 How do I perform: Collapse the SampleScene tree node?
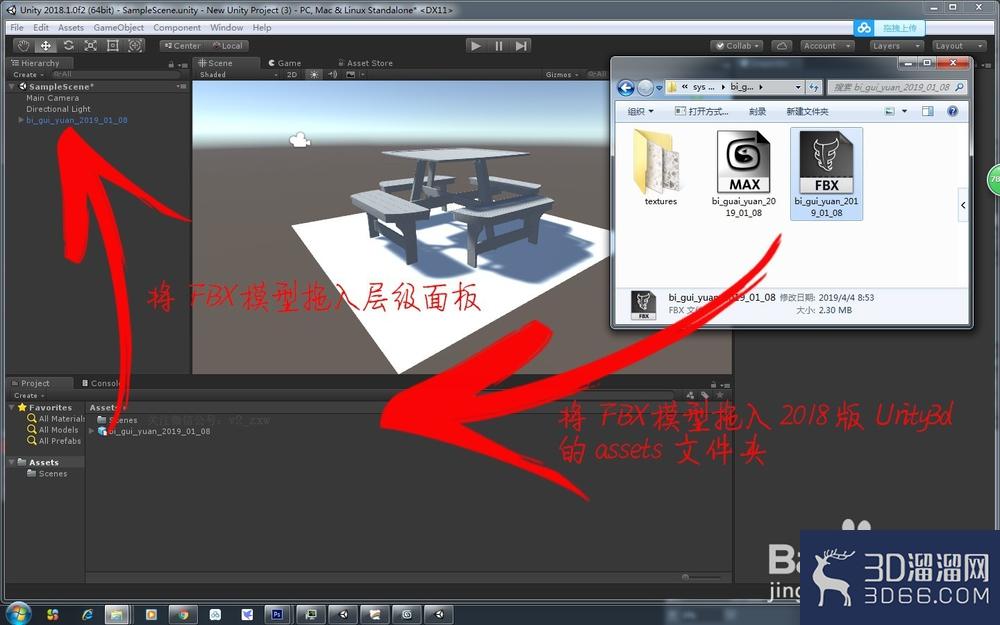(12, 87)
